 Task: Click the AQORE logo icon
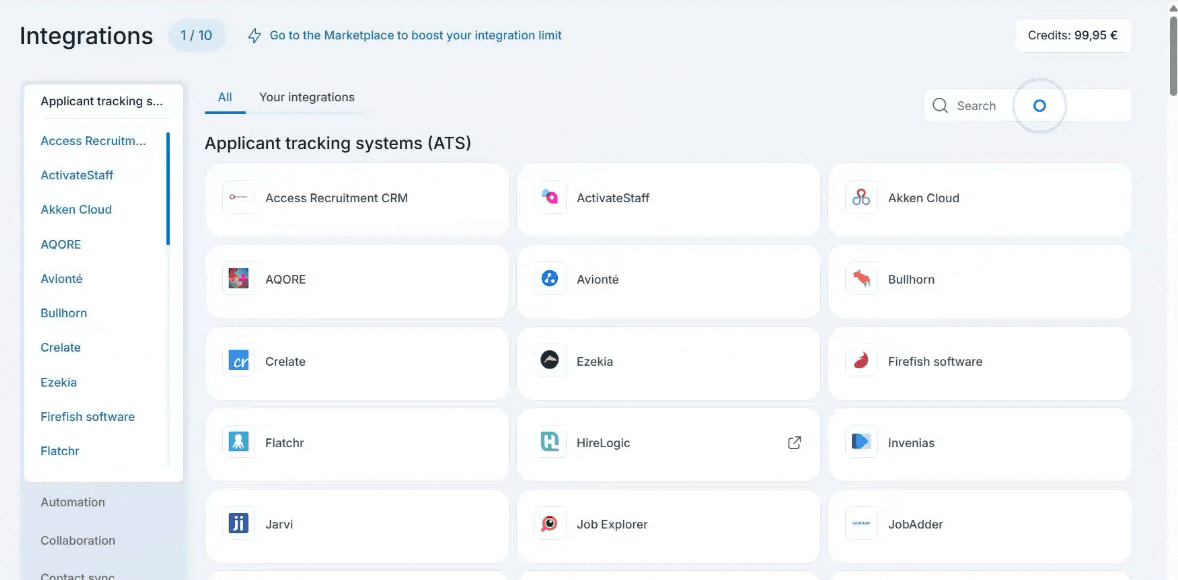pyautogui.click(x=239, y=279)
